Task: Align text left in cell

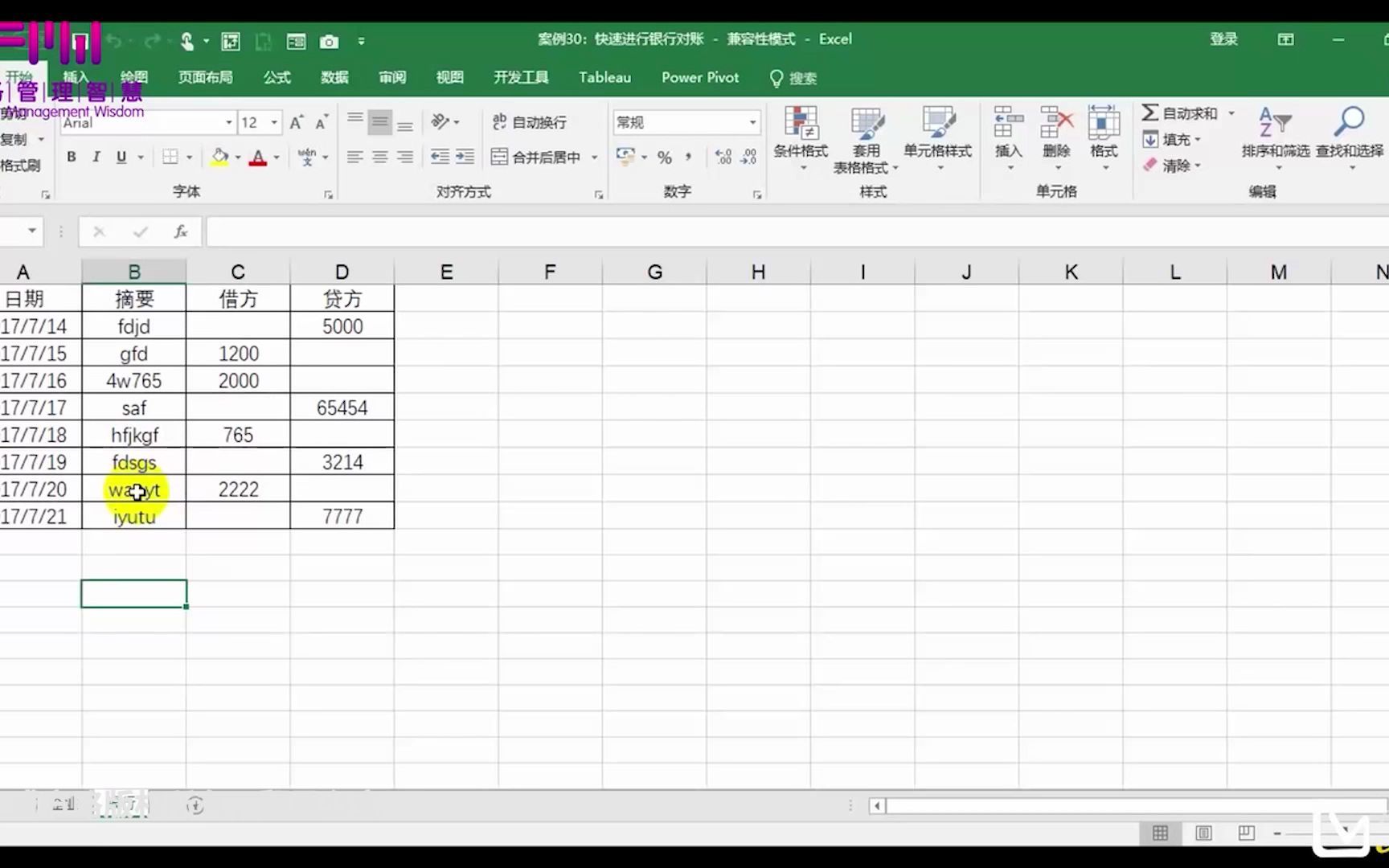Action: [x=355, y=157]
